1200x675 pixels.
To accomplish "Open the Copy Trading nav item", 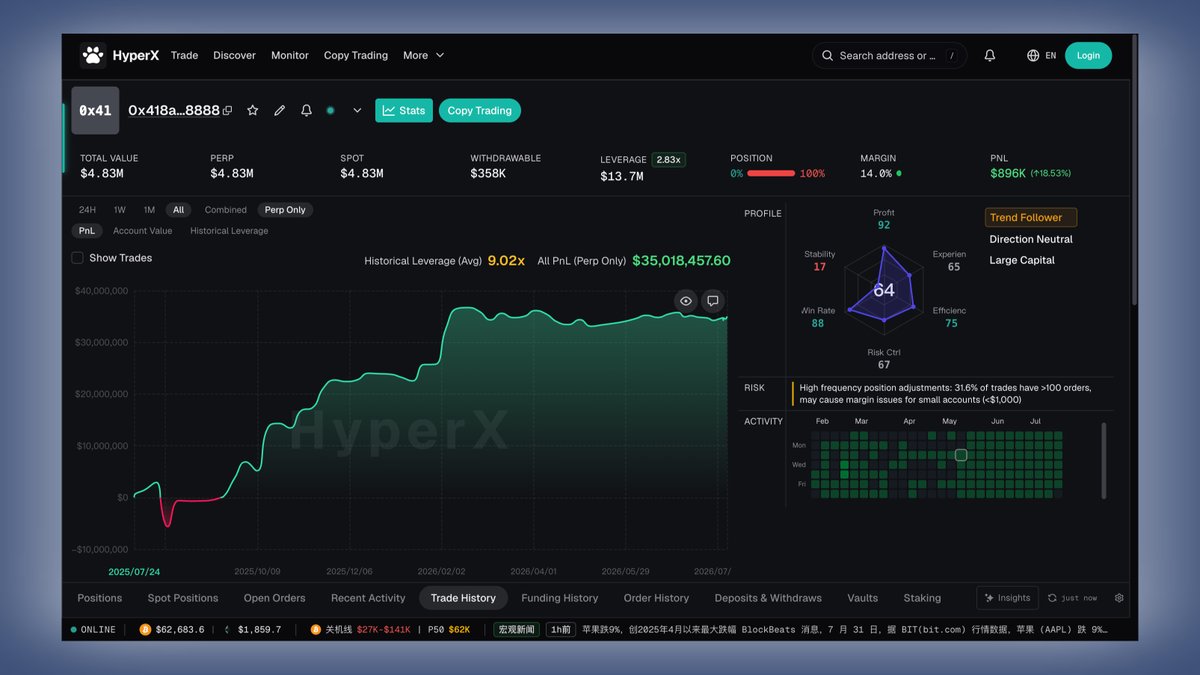I will pyautogui.click(x=356, y=56).
